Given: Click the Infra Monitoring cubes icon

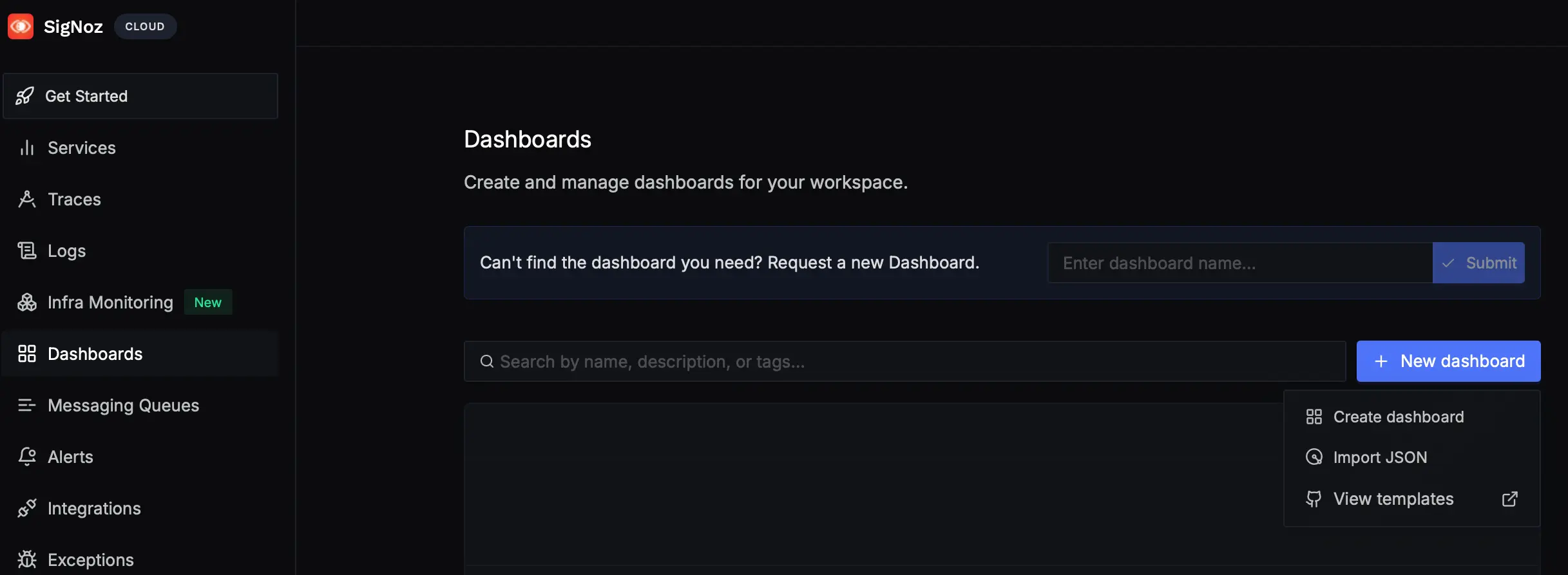Looking at the screenshot, I should click(x=27, y=302).
